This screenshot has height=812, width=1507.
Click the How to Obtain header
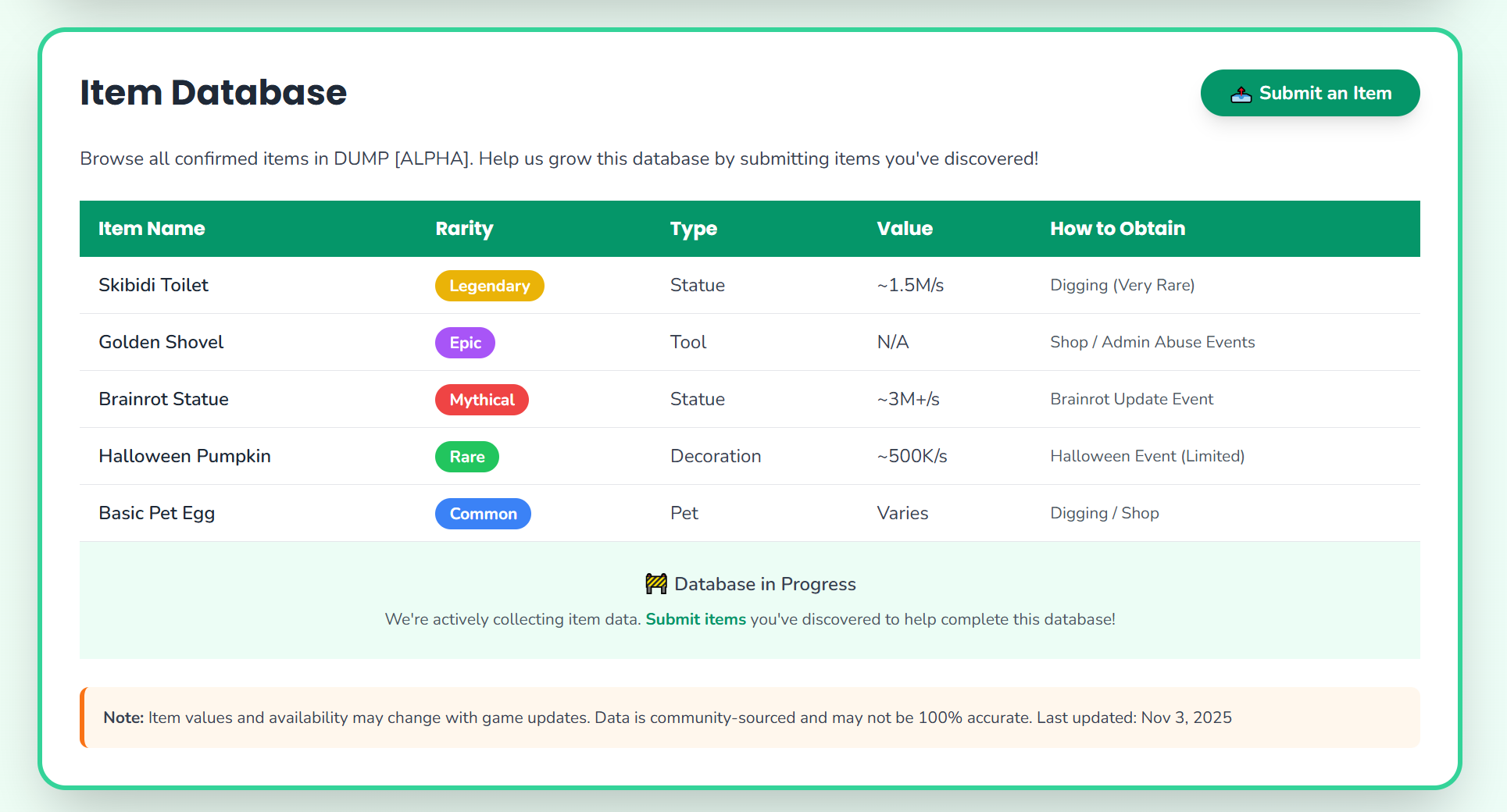1117,229
